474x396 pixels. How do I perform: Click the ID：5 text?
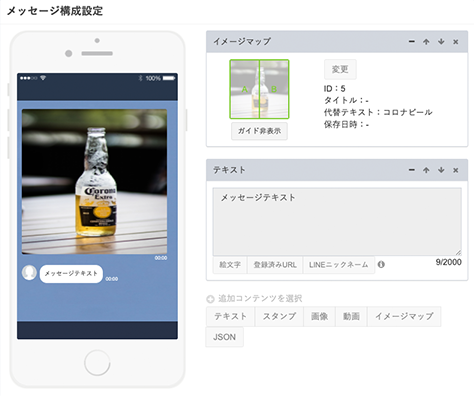tap(334, 89)
